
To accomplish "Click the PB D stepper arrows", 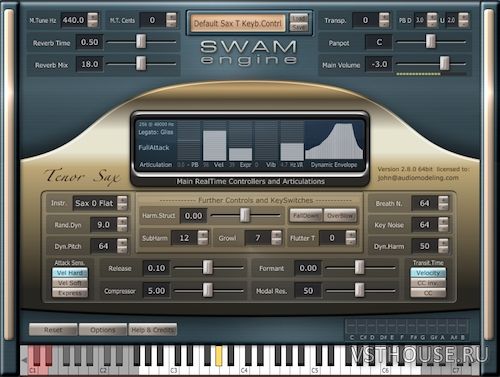I will (432, 20).
